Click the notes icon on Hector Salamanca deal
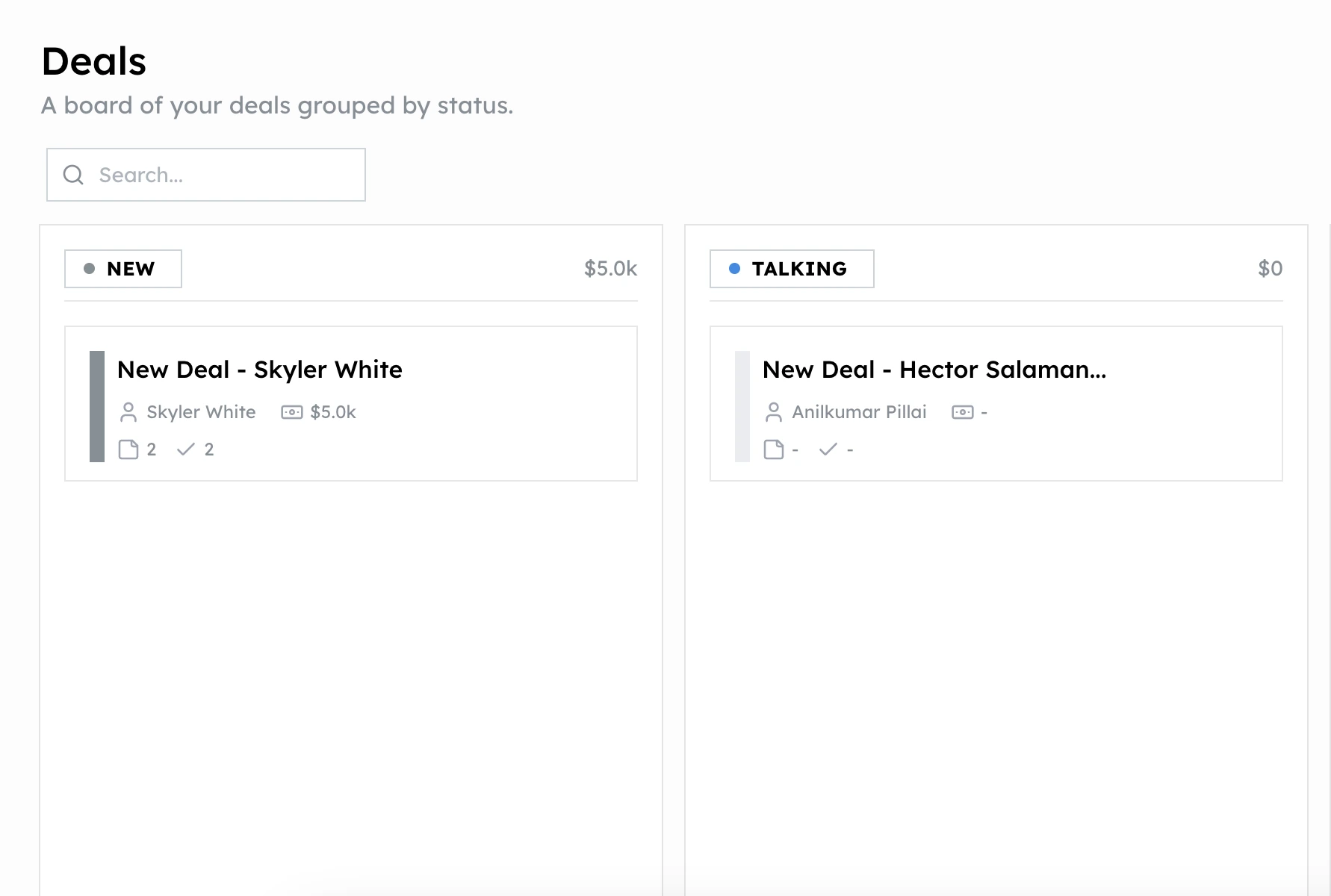Screen dimensions: 1331x896 tap(774, 449)
